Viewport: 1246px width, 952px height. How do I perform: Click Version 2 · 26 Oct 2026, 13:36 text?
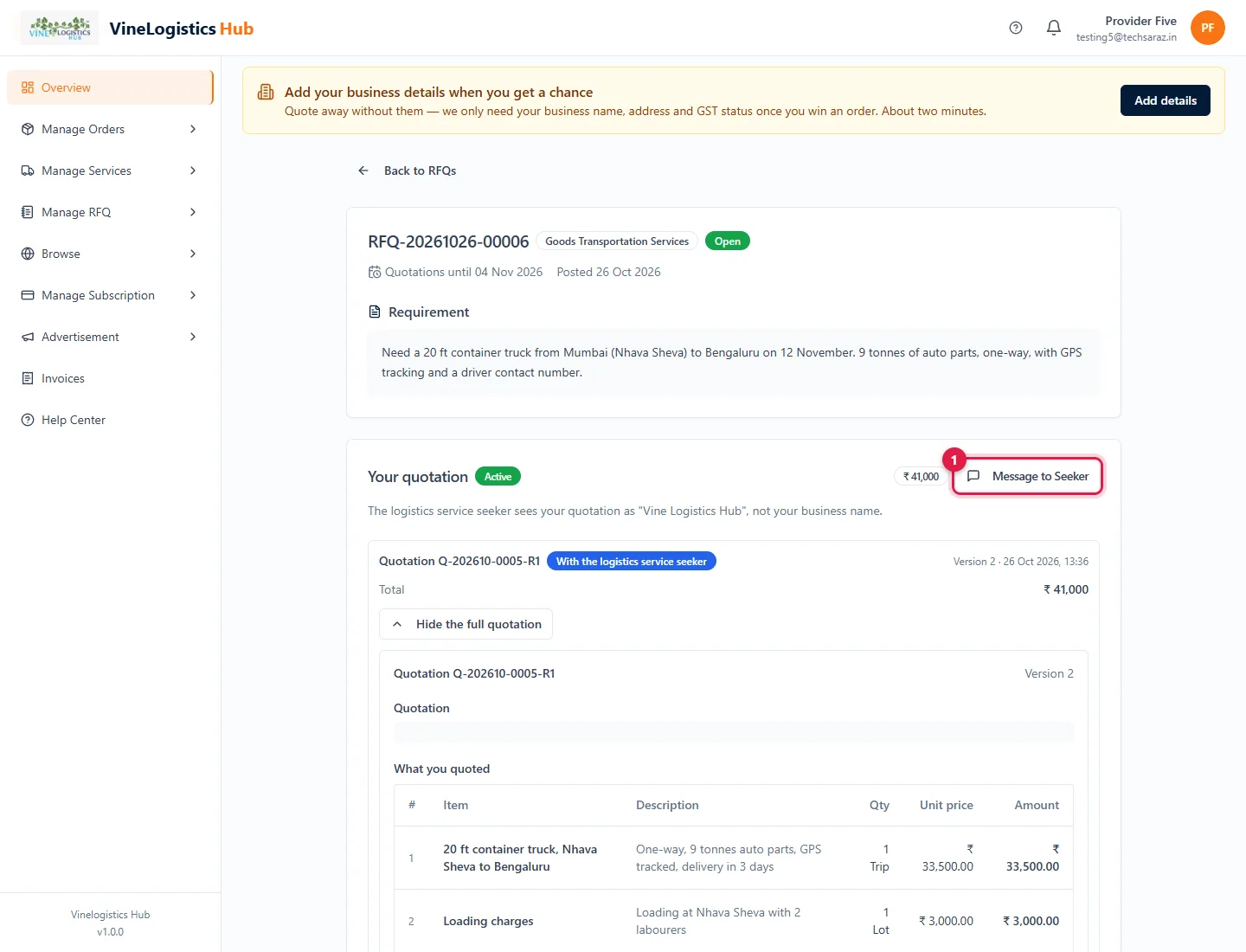tap(1021, 562)
